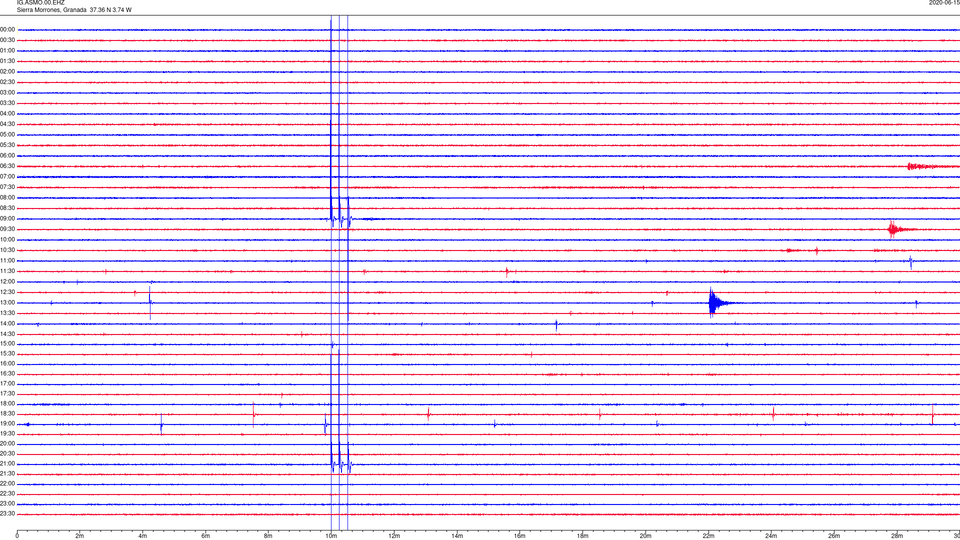Click the 0 tick on the minute axis
This screenshot has width=960, height=540.
(17, 536)
